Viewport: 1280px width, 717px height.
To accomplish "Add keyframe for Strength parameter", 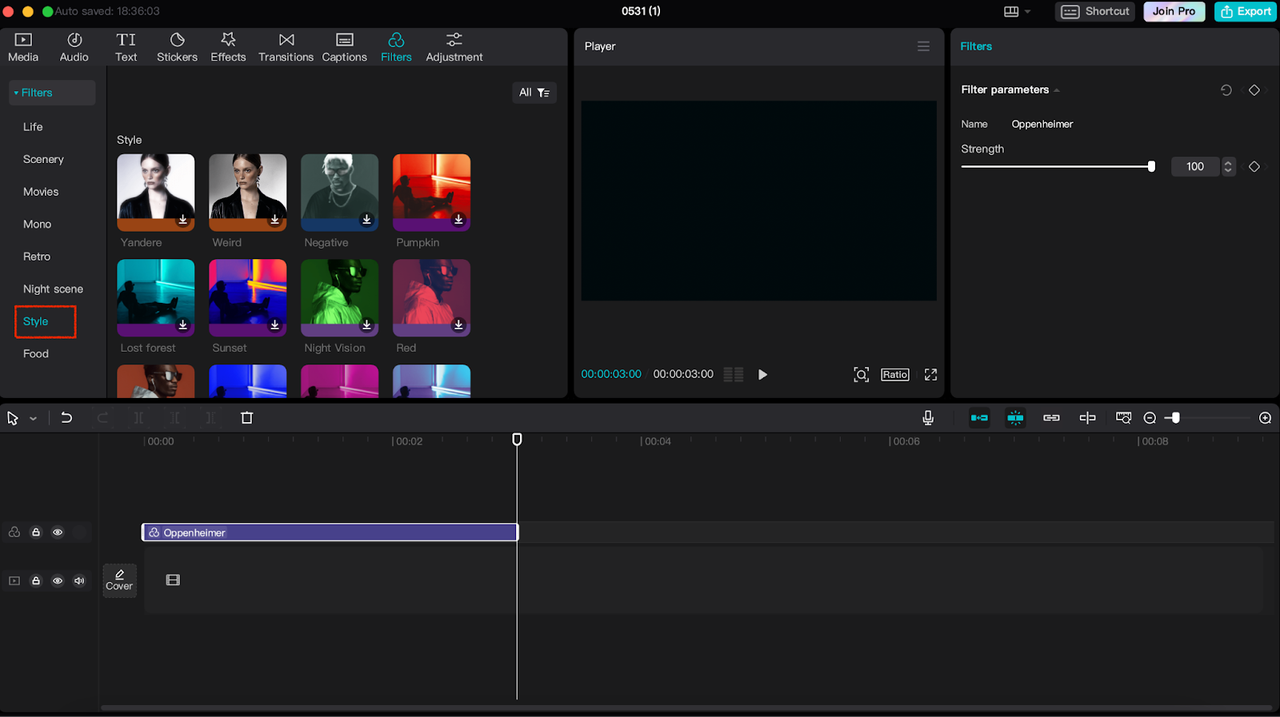I will (x=1254, y=167).
